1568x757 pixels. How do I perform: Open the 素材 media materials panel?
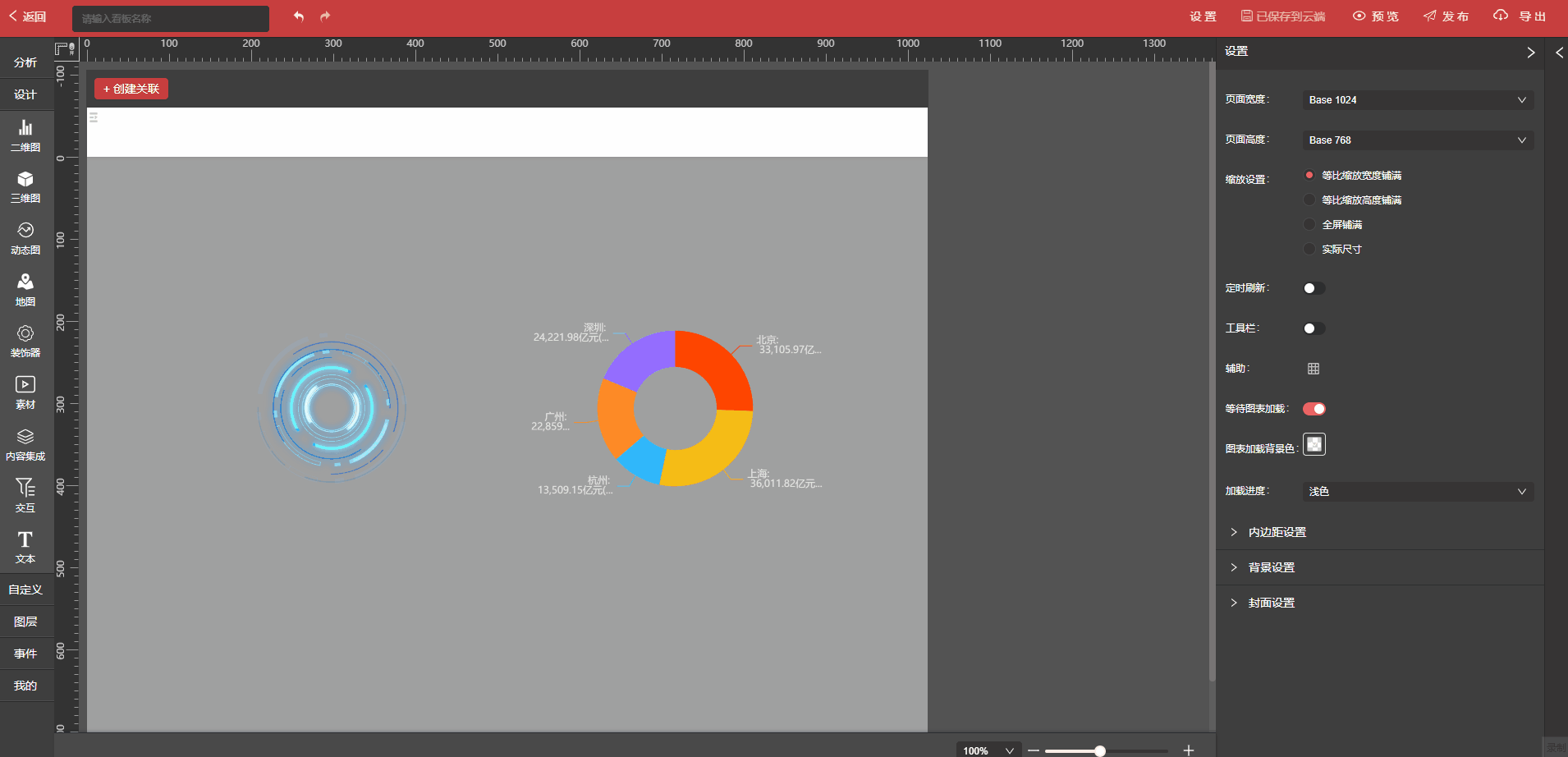coord(25,392)
